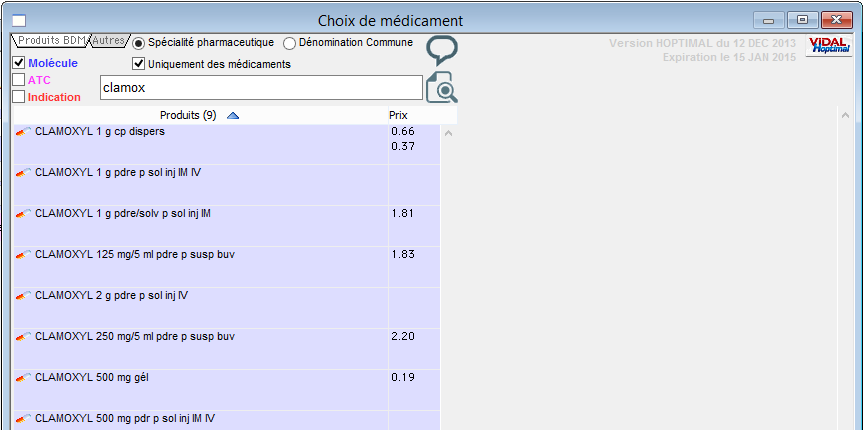
Task: Select CLAMOXYL 500 mg gél row
Action: pos(227,390)
